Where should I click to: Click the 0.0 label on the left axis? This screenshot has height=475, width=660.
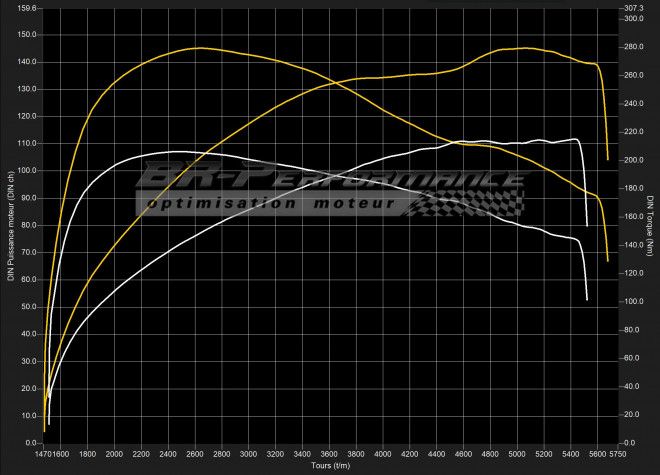30,442
